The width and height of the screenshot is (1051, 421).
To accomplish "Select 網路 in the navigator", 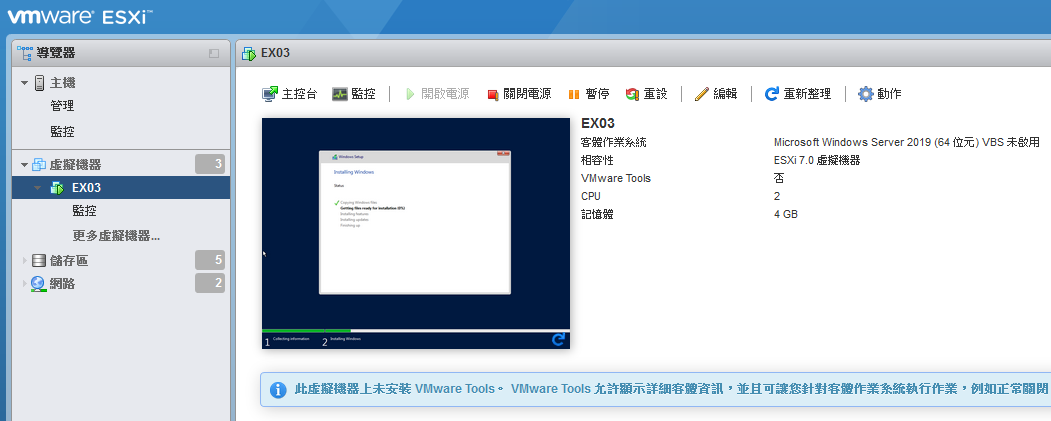I will coord(62,284).
